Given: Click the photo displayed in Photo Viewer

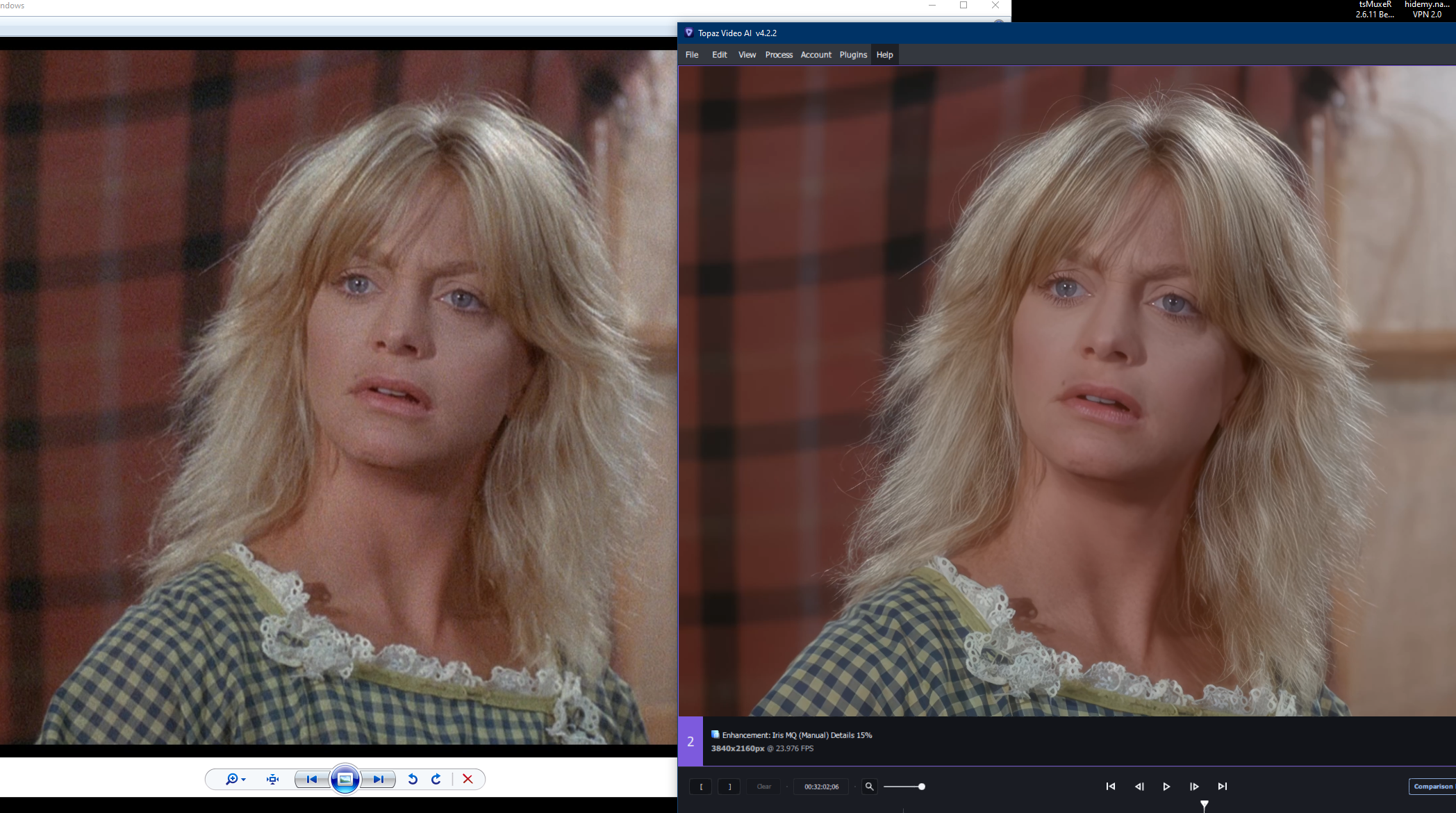Looking at the screenshot, I should coord(338,397).
